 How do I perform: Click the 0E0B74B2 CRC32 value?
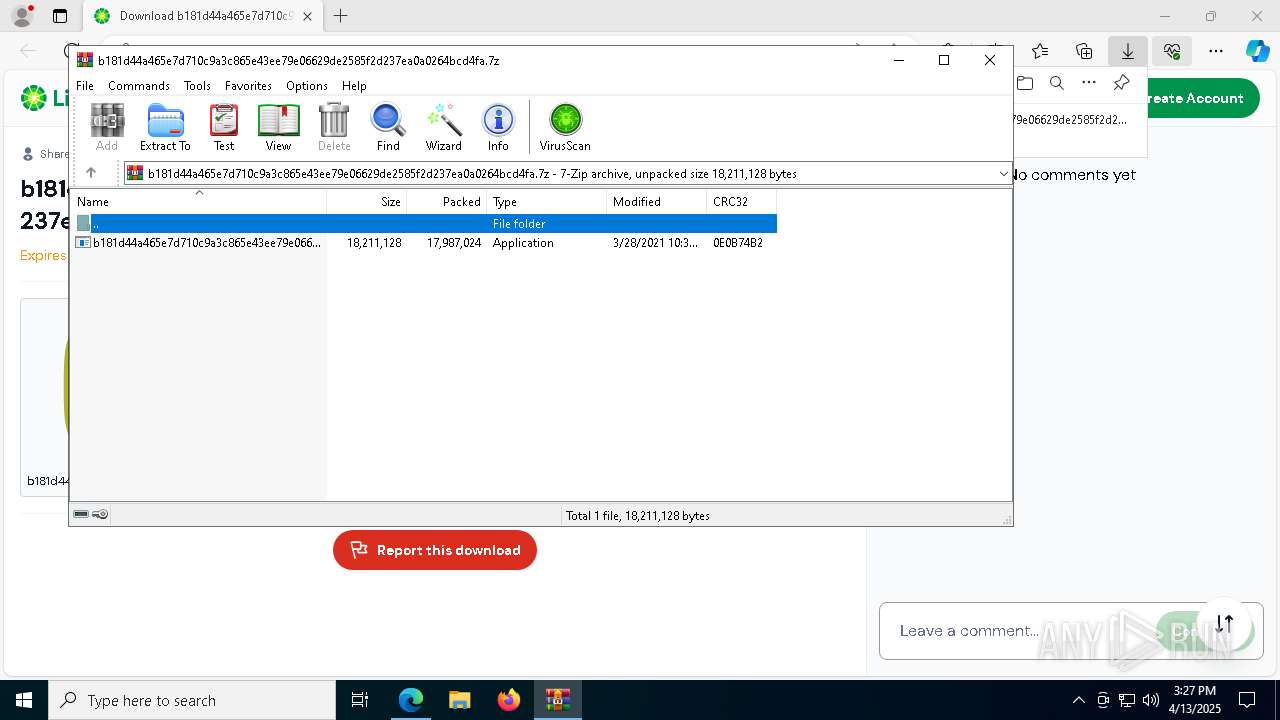click(738, 243)
